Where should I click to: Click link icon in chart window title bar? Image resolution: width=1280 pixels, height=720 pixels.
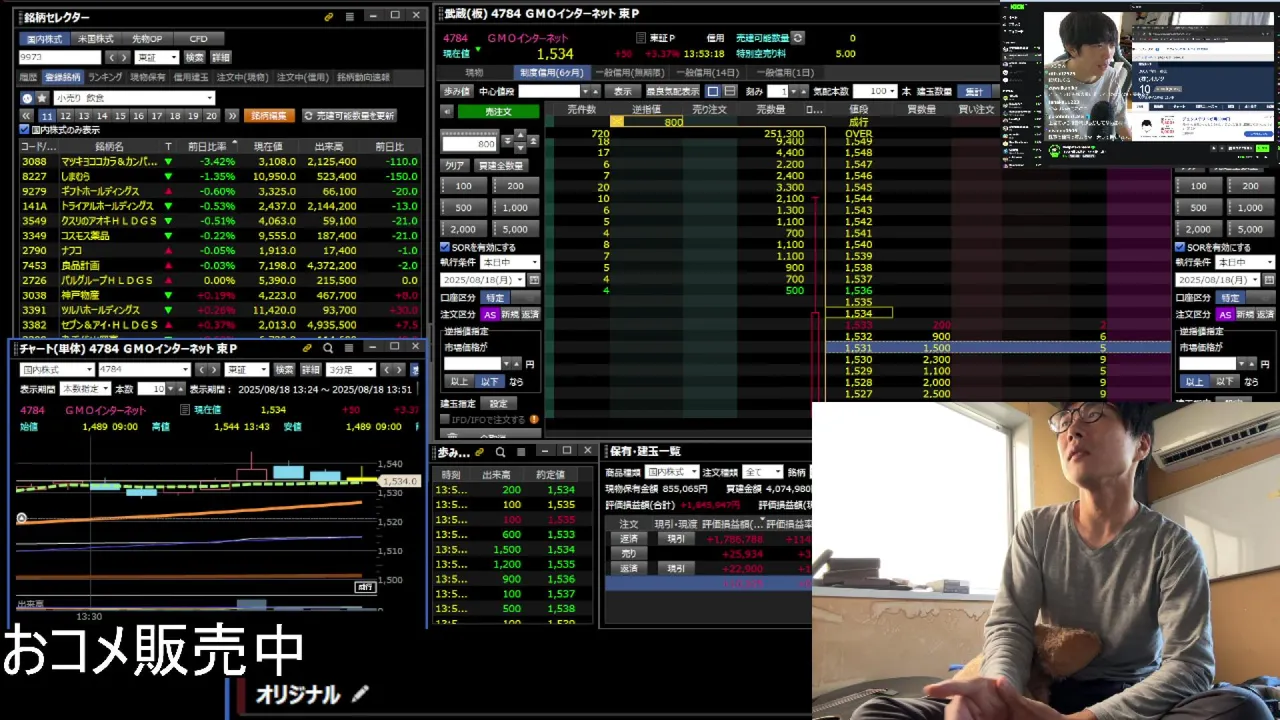coord(307,348)
